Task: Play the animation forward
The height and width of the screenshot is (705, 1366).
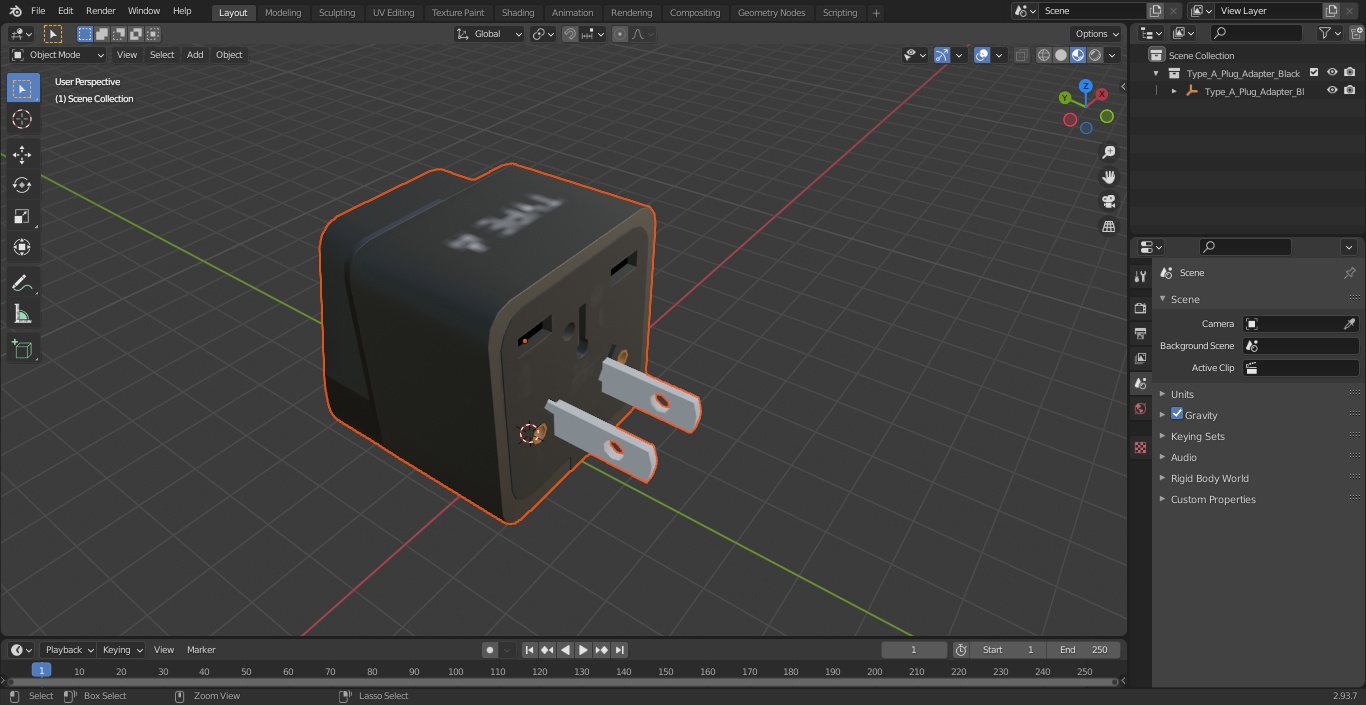Action: [x=583, y=650]
